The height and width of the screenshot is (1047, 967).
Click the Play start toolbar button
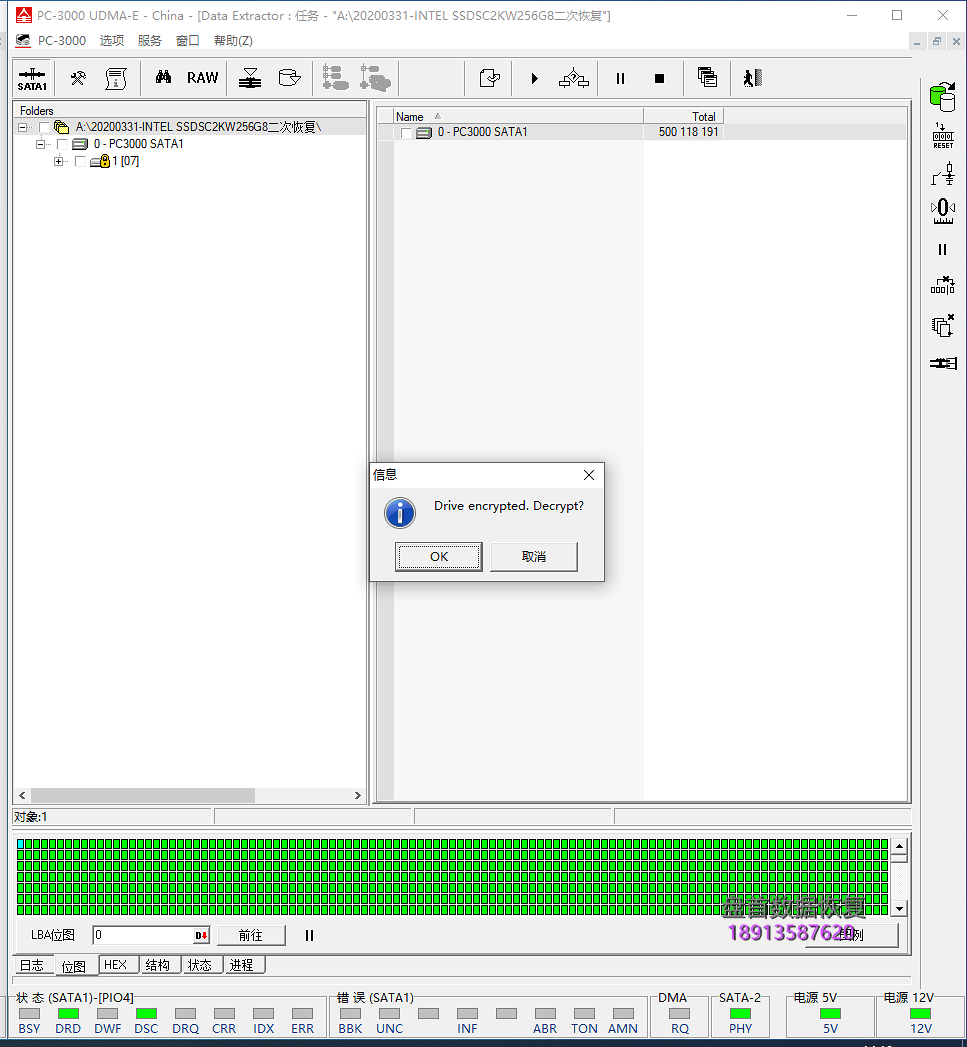pyautogui.click(x=534, y=79)
